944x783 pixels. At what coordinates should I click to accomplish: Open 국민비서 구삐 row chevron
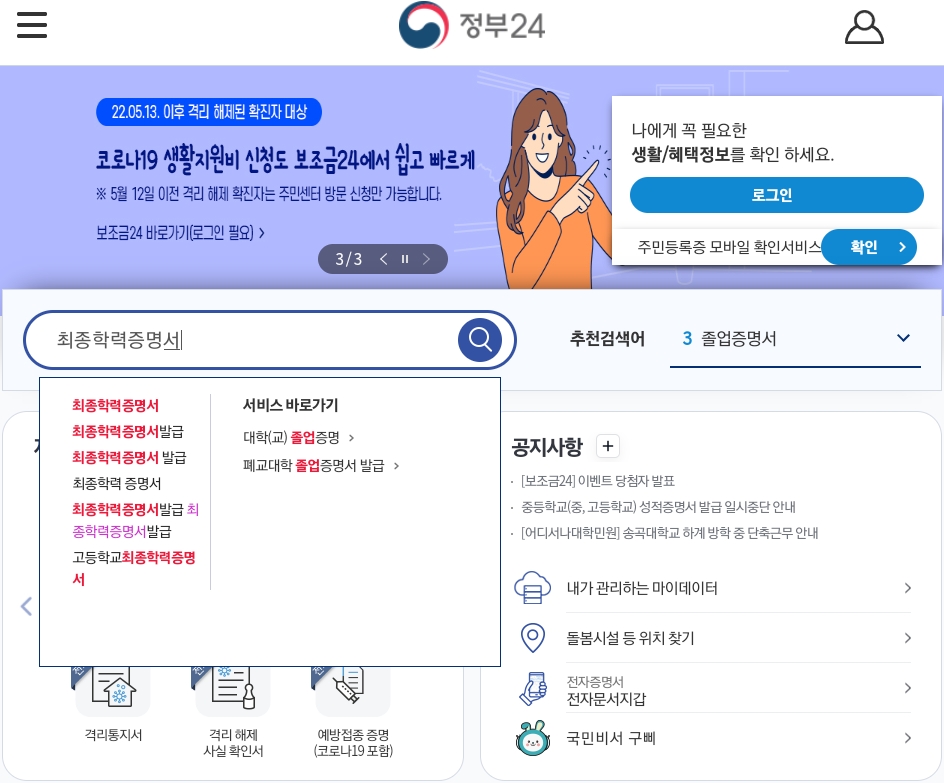(908, 738)
